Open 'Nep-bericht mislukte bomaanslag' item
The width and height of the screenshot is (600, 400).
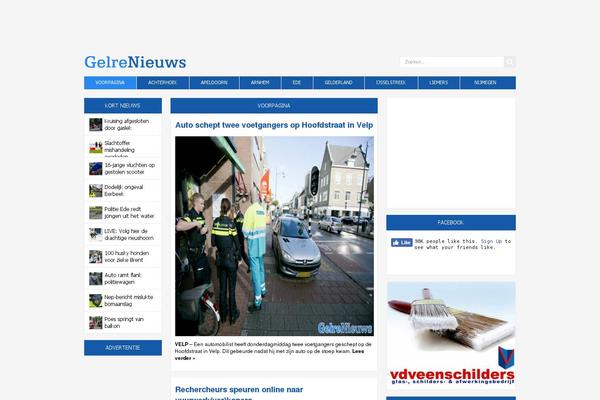click(x=129, y=300)
